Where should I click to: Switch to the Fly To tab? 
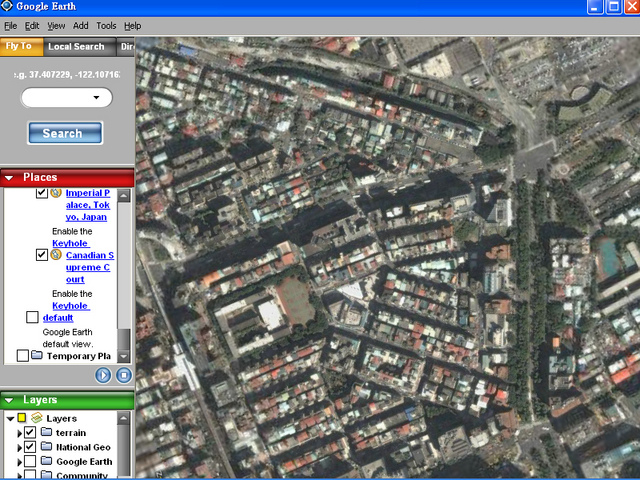tap(21, 47)
